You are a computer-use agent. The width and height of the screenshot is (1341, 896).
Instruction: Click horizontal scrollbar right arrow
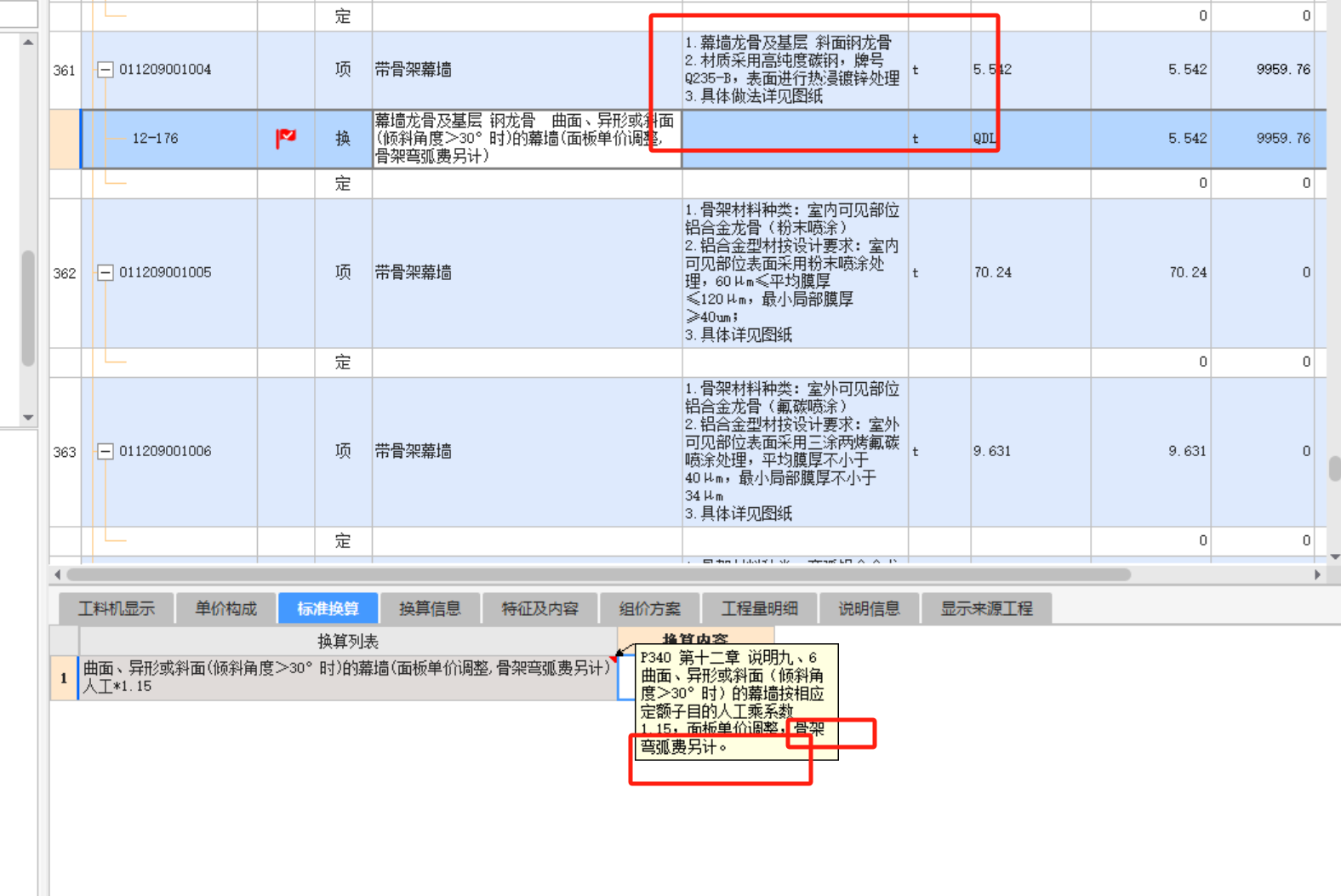[1318, 575]
